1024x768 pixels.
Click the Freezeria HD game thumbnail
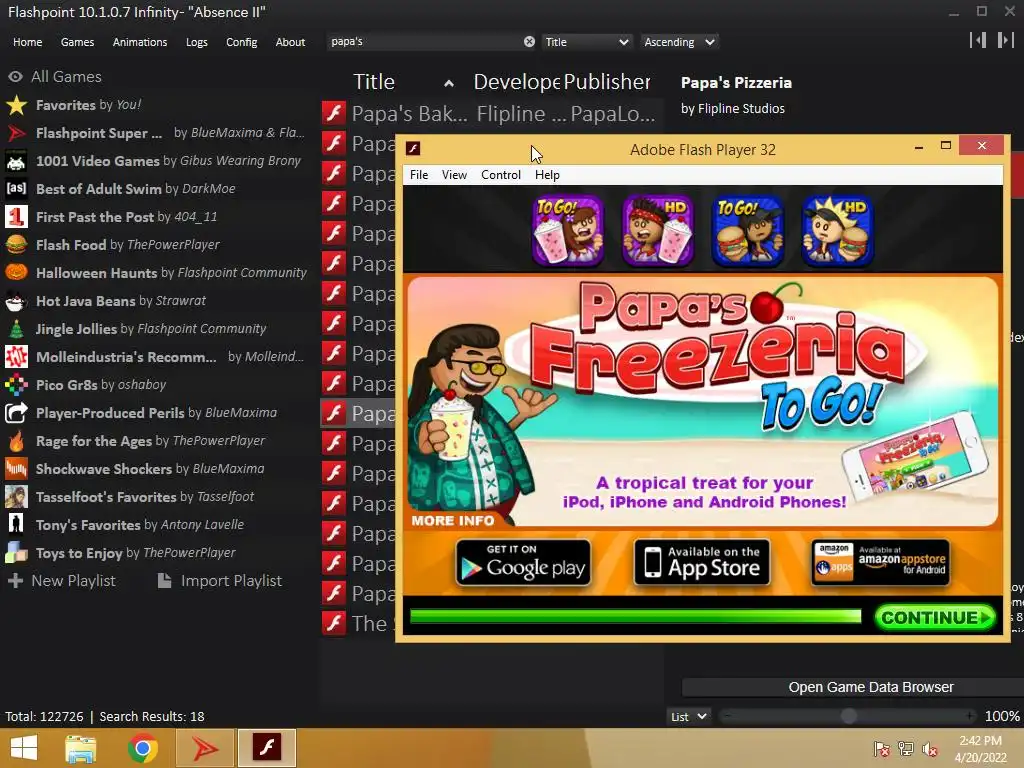658,231
